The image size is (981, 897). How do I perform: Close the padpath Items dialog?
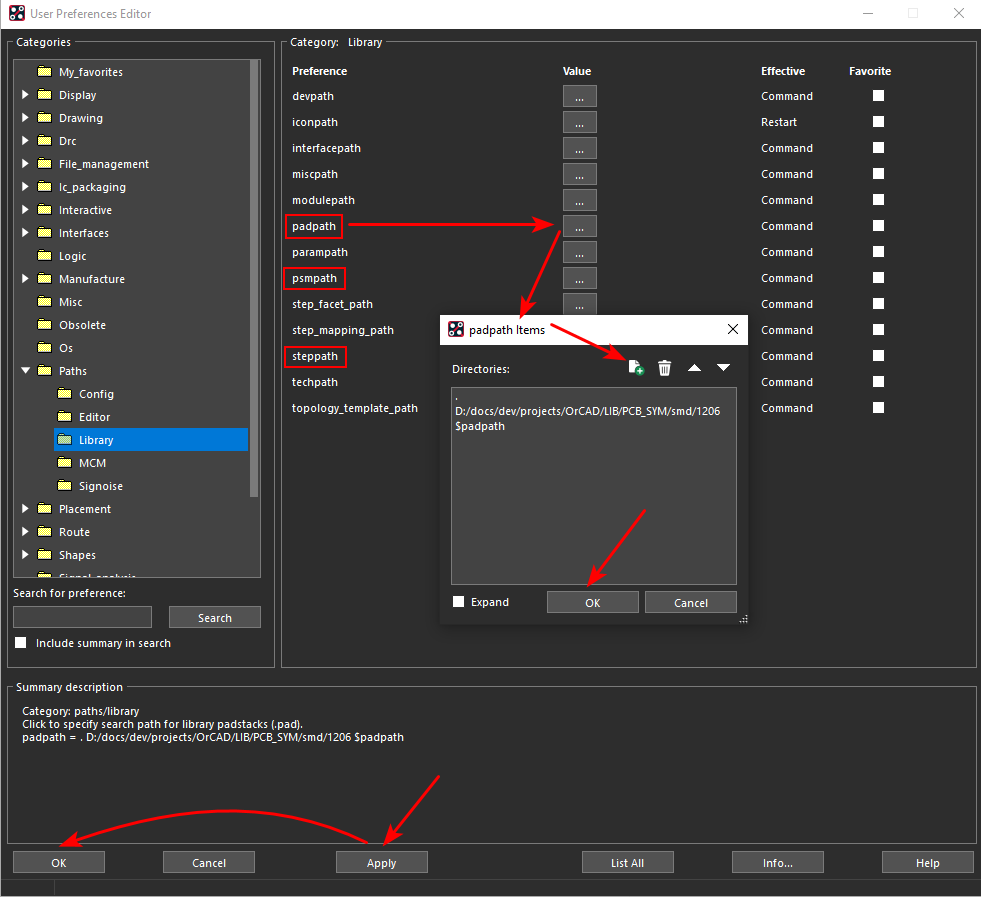[x=733, y=329]
